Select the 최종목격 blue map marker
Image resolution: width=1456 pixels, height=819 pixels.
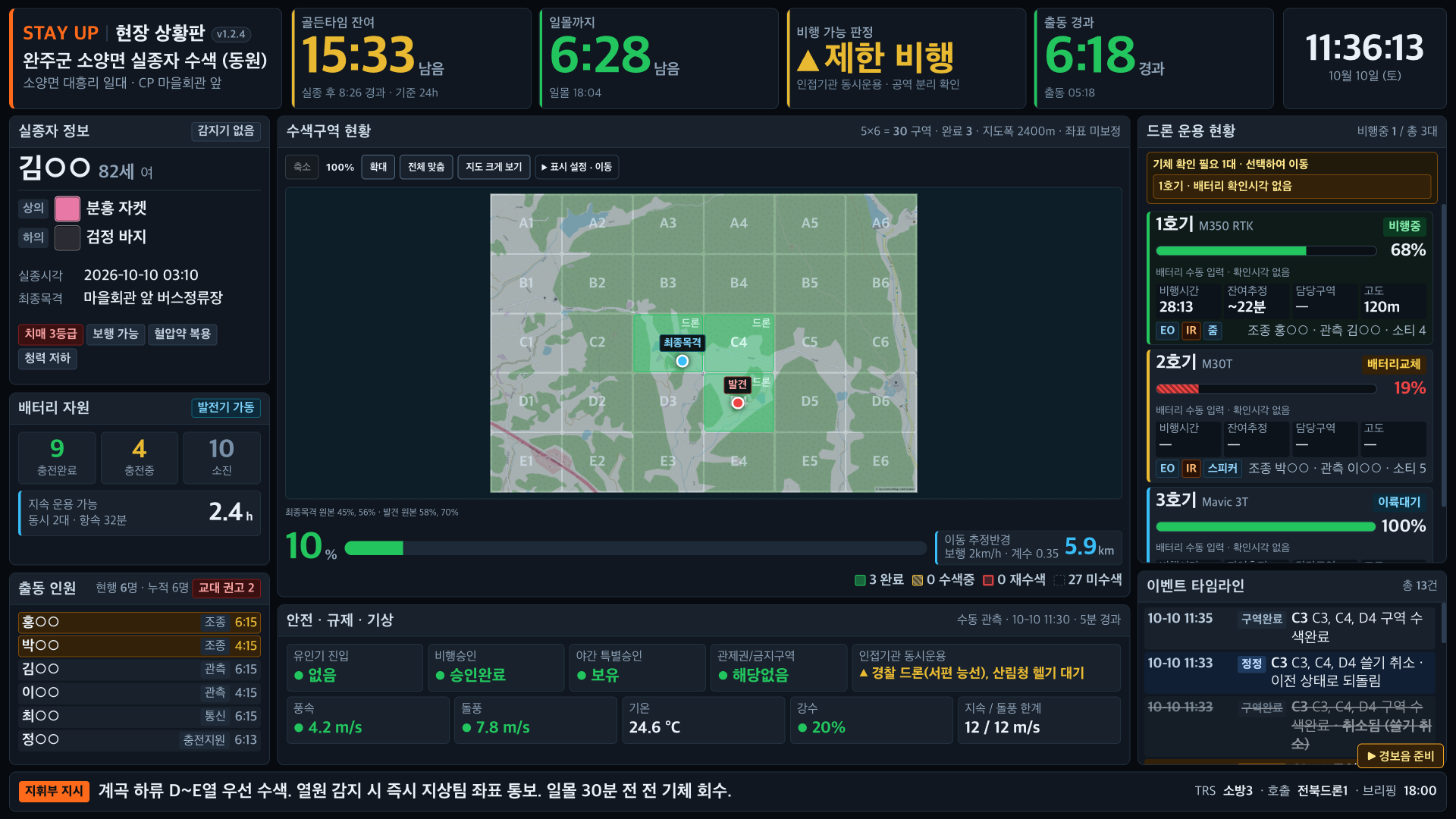682,361
